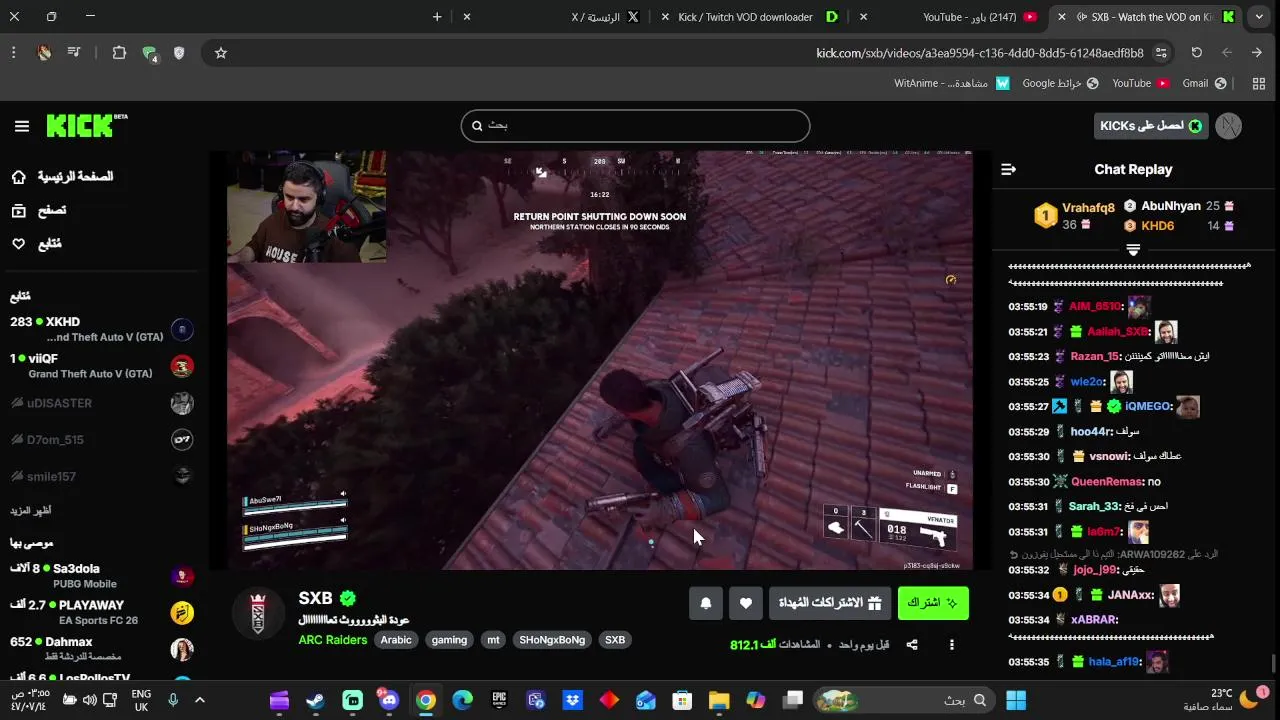Open Dropbox from the taskbar
Screen dimensions: 1280x720
[572, 700]
